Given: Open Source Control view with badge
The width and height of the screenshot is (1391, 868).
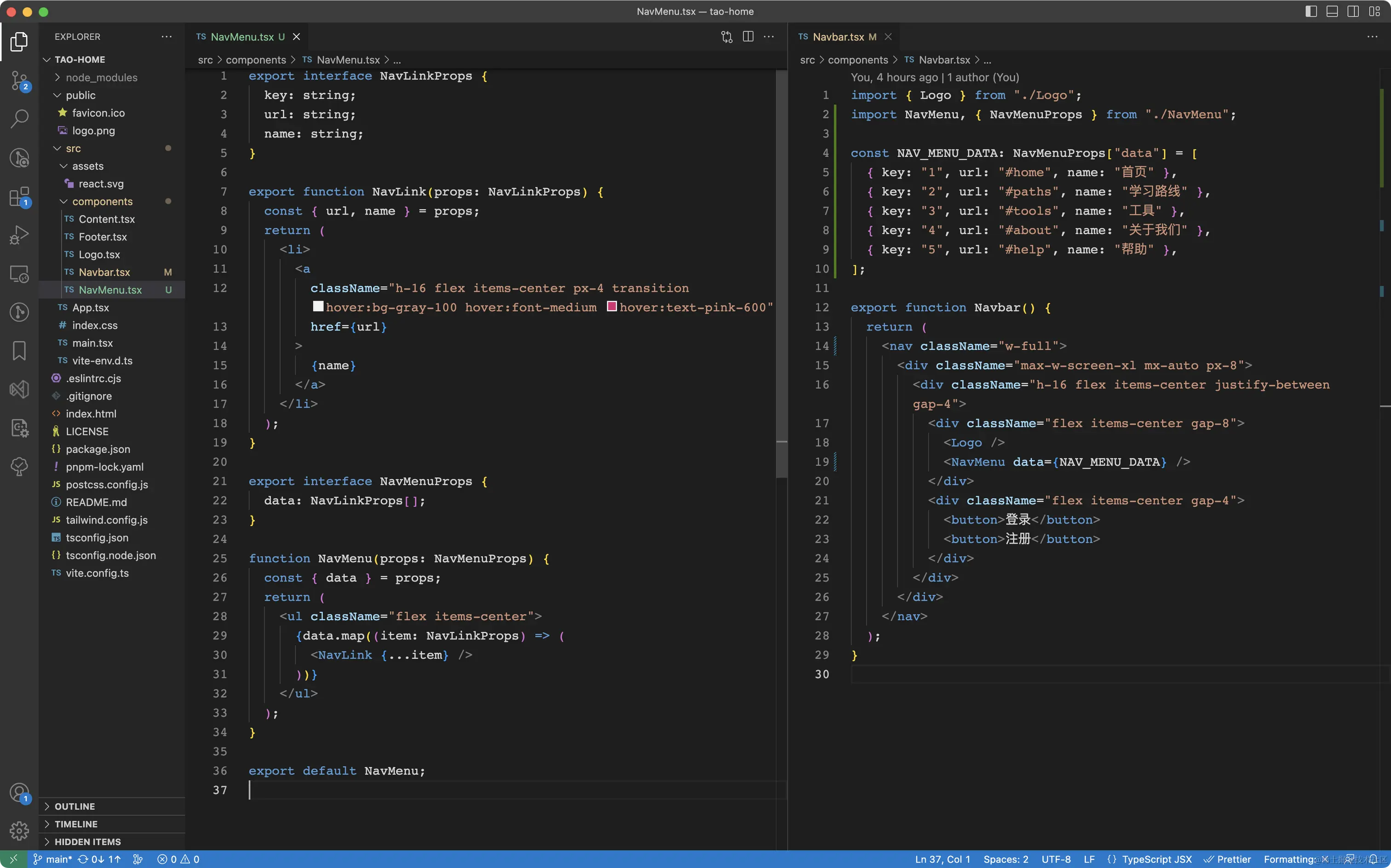Looking at the screenshot, I should (19, 81).
